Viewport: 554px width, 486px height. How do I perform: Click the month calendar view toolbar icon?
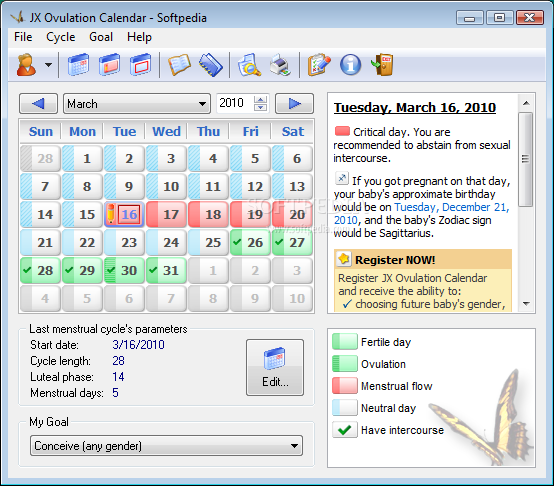pos(78,65)
